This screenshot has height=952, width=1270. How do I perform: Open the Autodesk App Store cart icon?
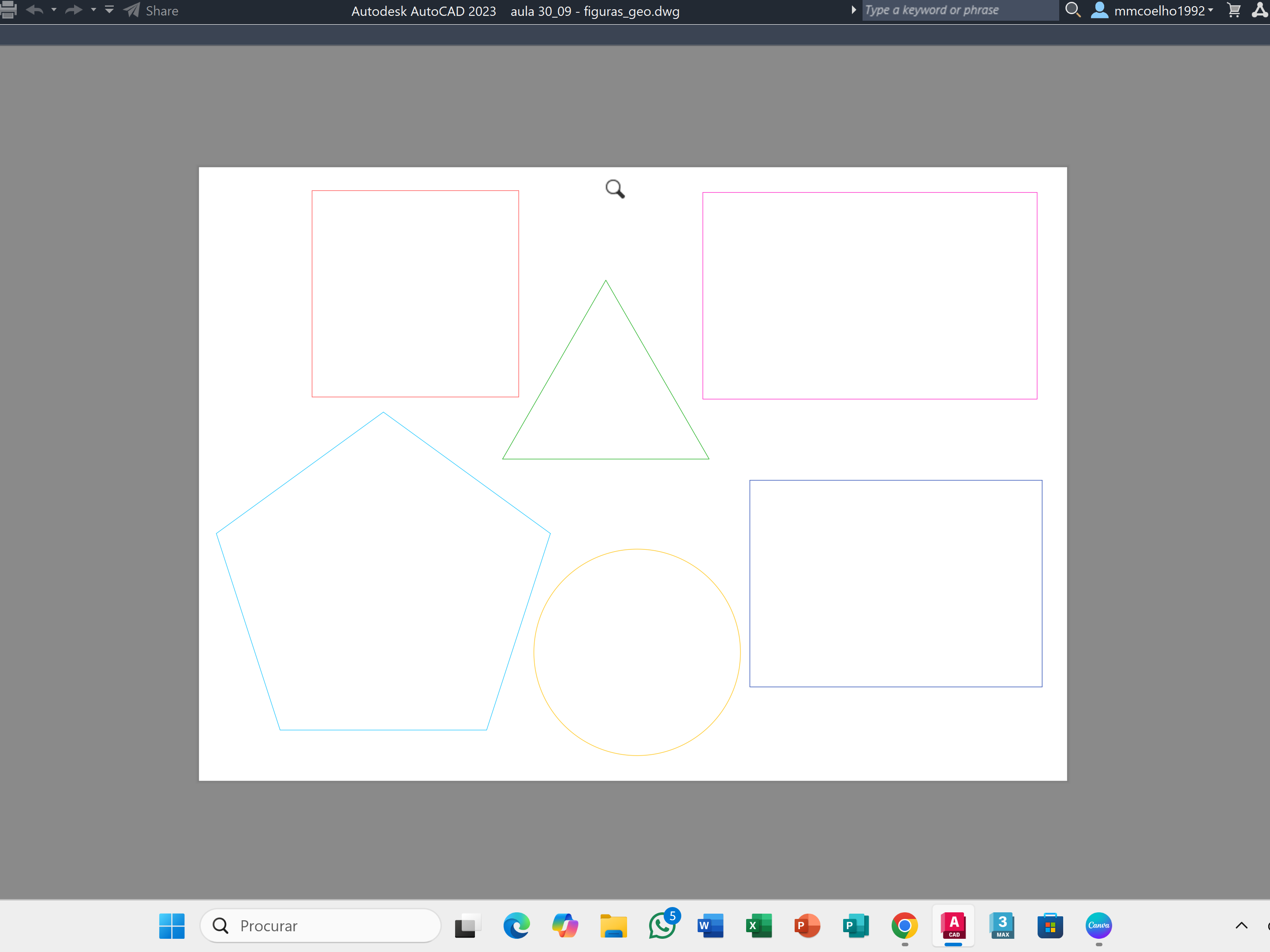1233,10
